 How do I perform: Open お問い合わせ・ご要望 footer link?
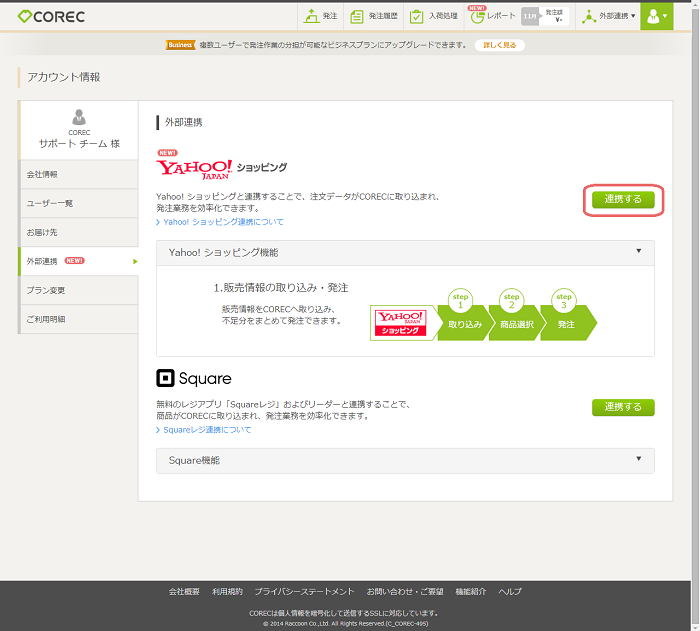coord(405,591)
